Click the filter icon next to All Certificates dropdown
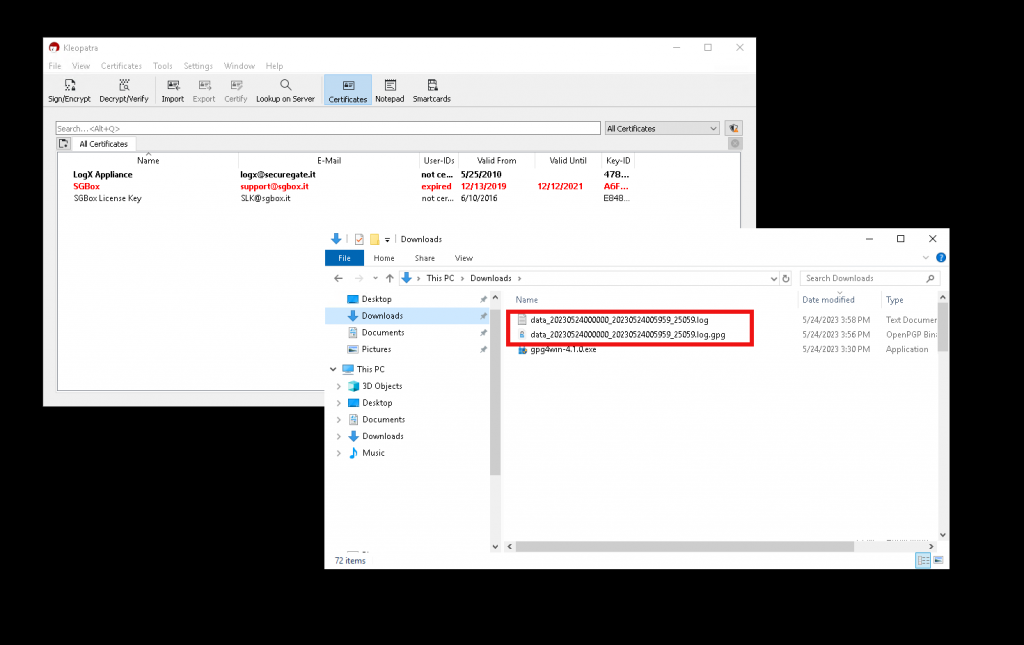The image size is (1024, 645). tap(733, 129)
